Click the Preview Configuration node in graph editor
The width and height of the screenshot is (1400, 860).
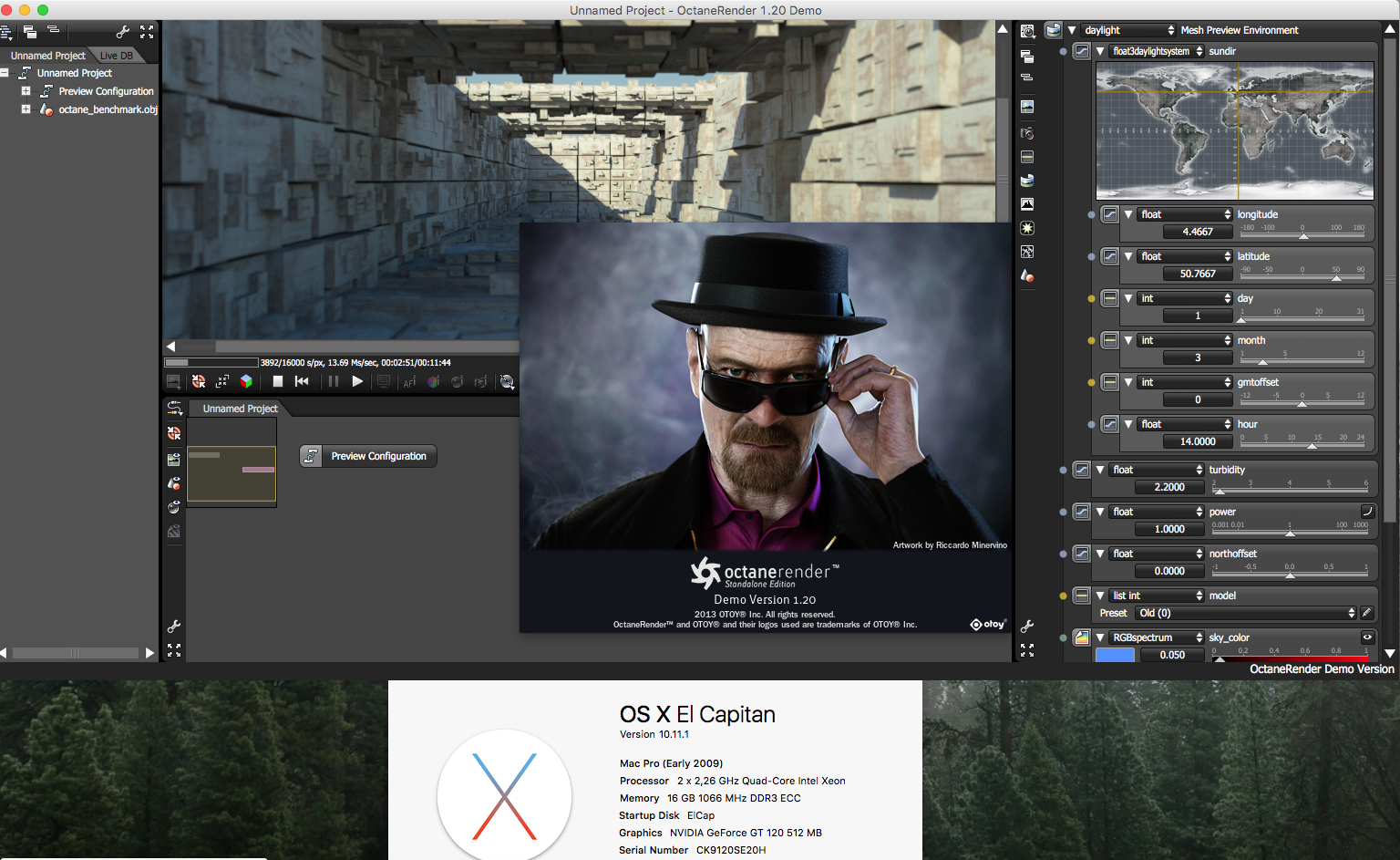coord(368,456)
